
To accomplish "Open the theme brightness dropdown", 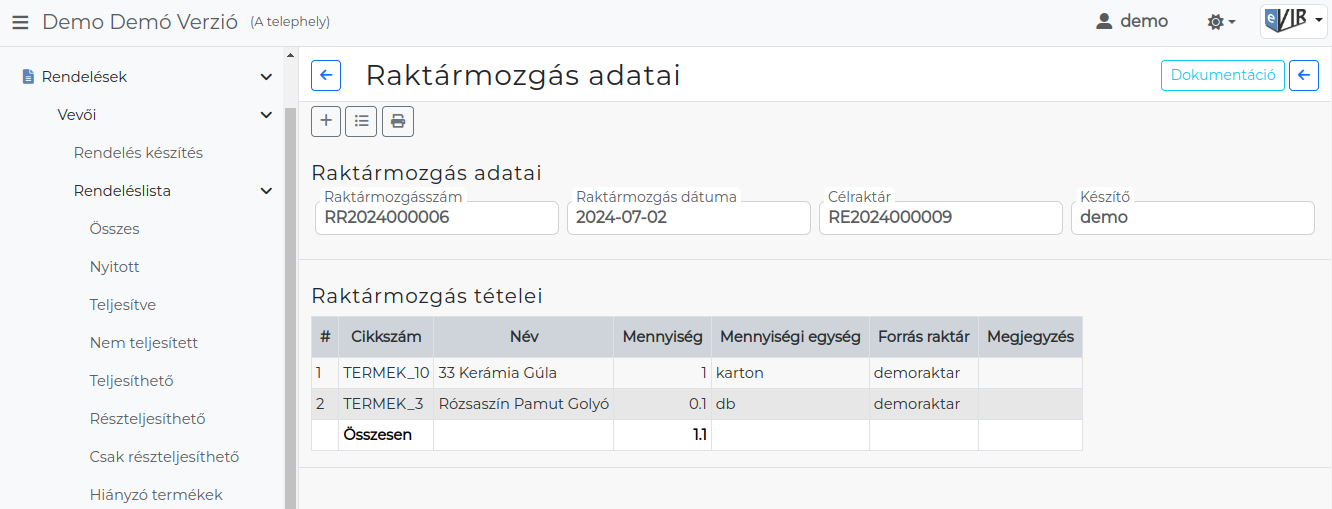I will coord(1222,21).
